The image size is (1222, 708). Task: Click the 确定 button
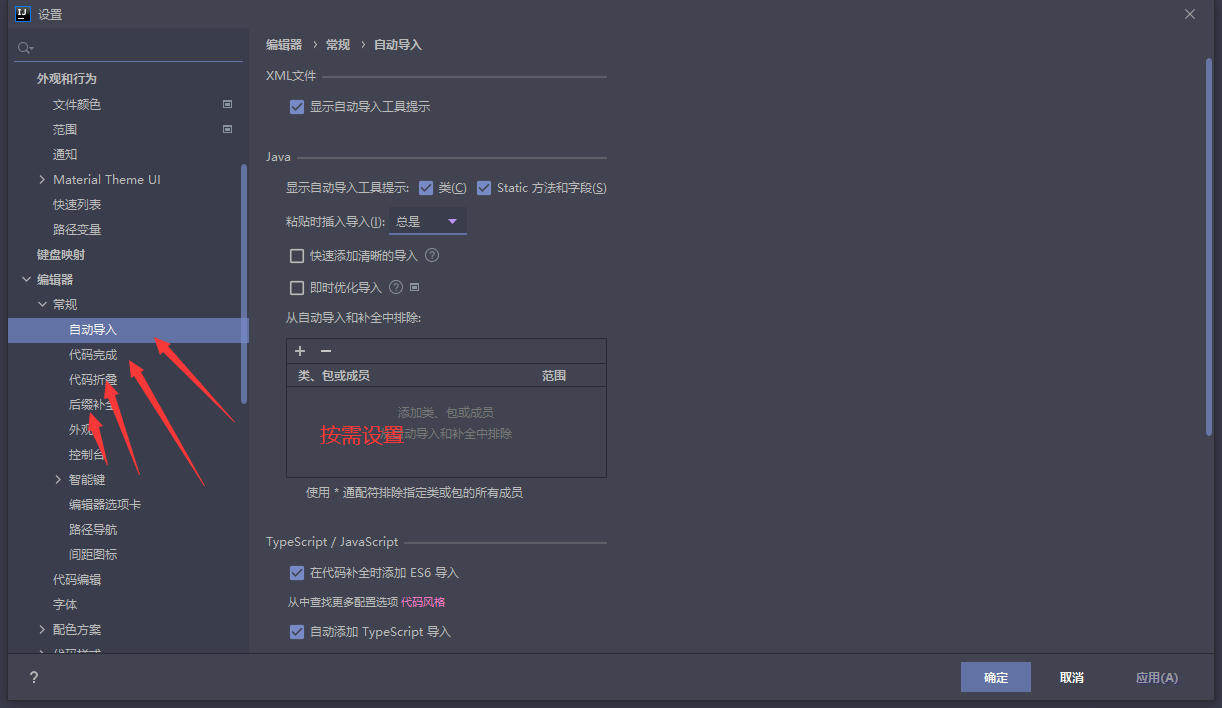tap(996, 677)
